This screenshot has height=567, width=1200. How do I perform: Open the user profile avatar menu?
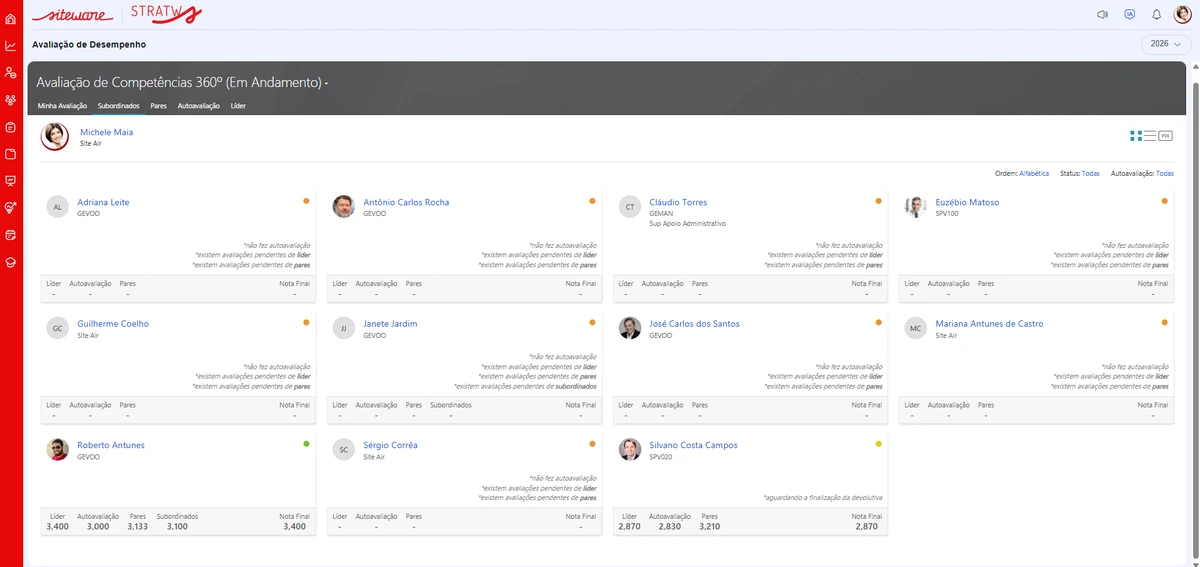coord(1182,15)
